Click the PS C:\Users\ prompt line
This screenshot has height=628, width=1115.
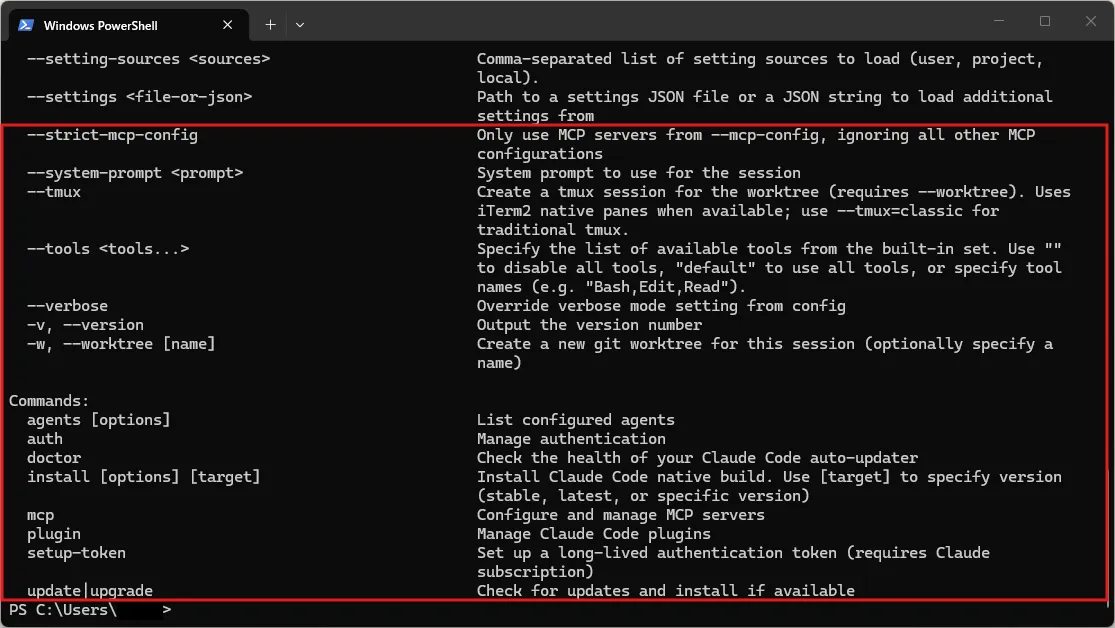coord(90,610)
